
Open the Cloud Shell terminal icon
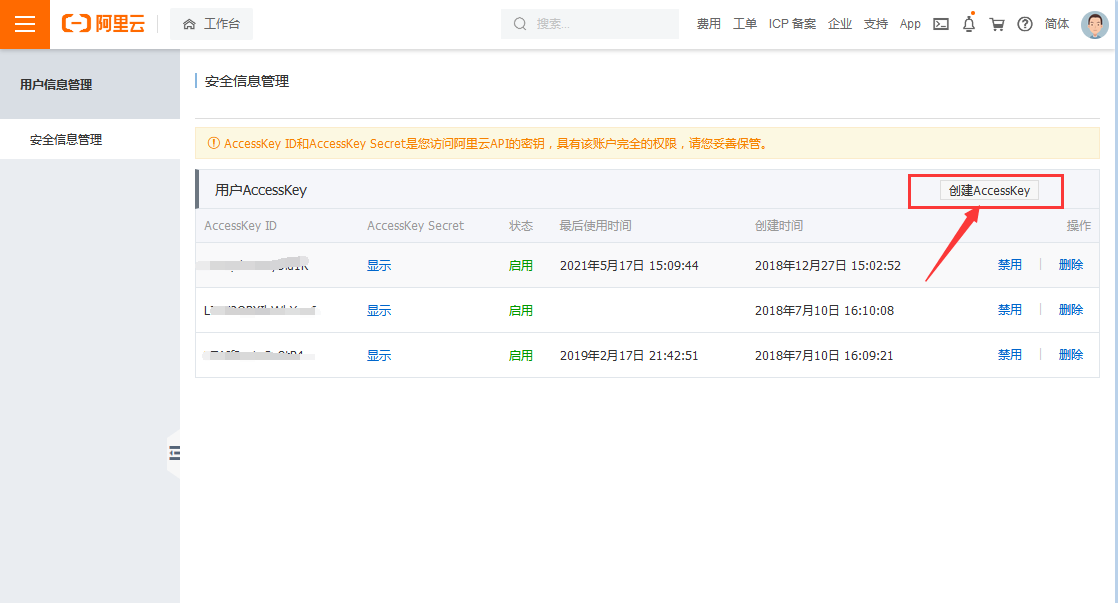(x=940, y=24)
